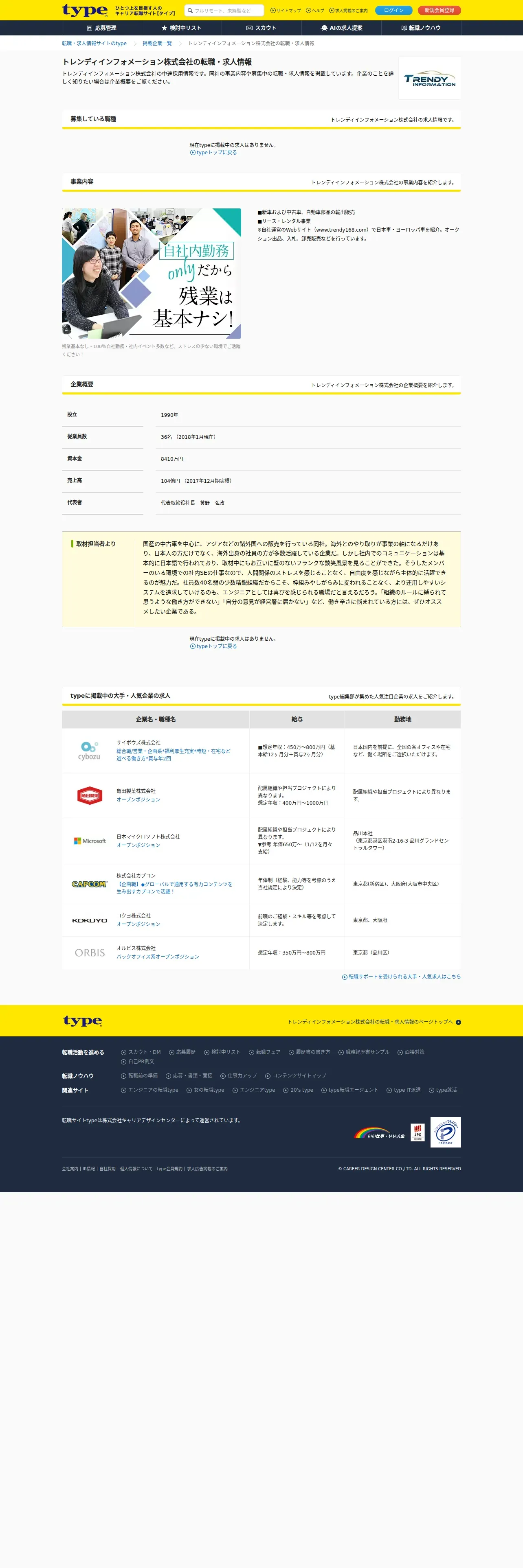Open footer link type就活
This screenshot has width=523, height=1568.
443,1090
